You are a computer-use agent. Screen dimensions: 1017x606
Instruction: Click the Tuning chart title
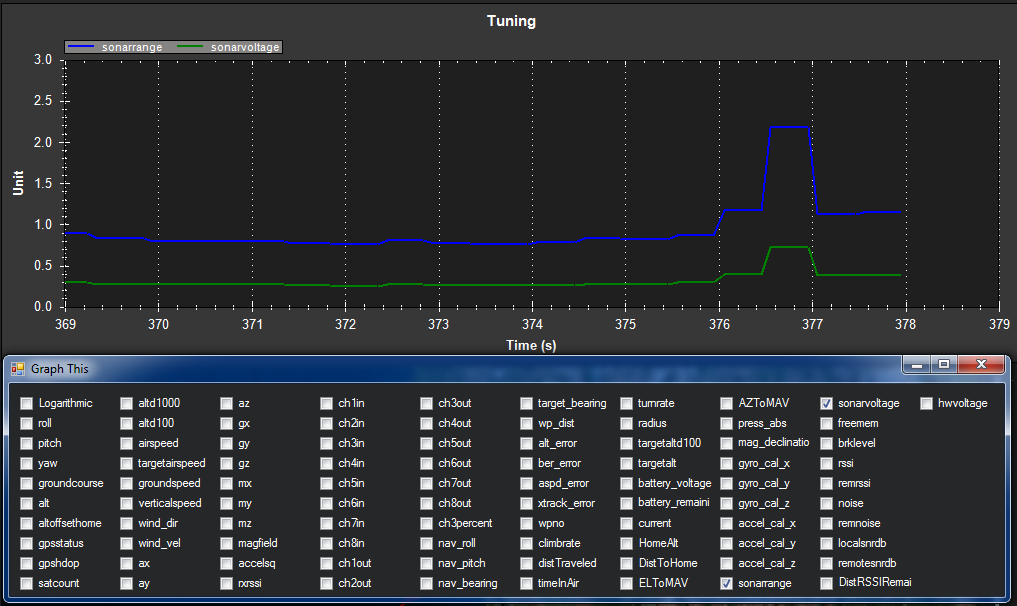(x=510, y=21)
